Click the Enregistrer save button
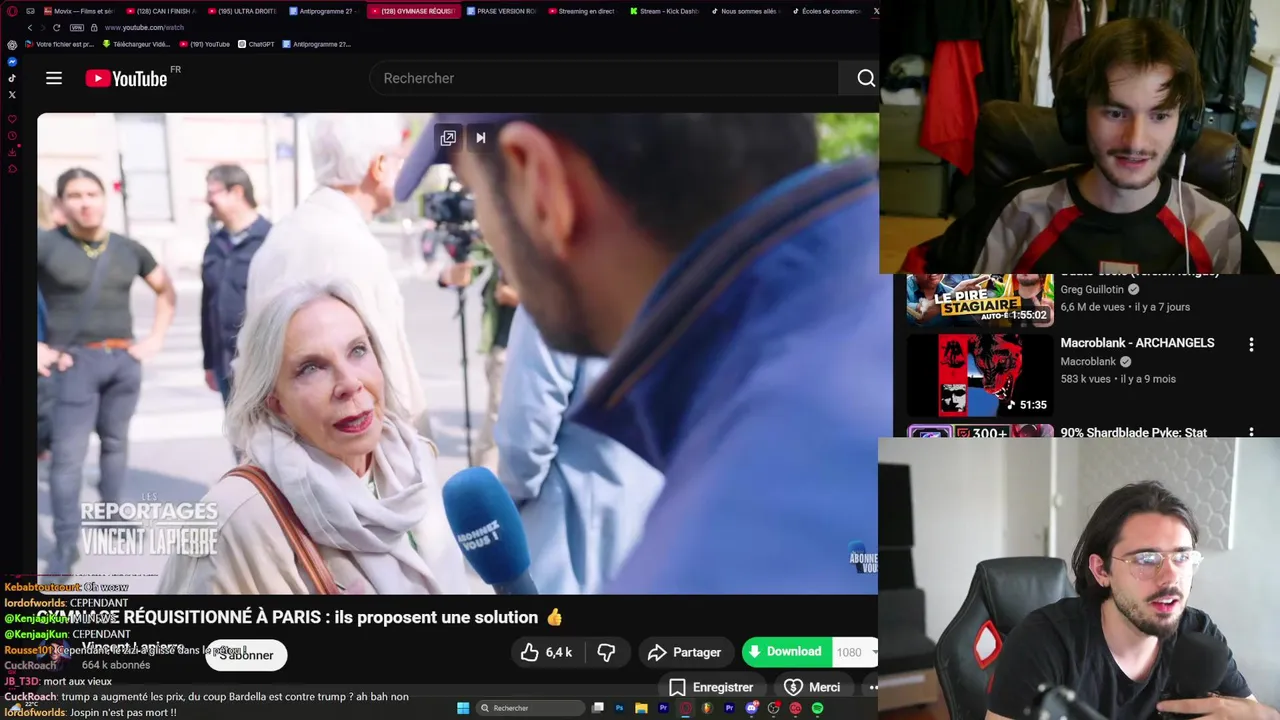1280x720 pixels. [711, 687]
